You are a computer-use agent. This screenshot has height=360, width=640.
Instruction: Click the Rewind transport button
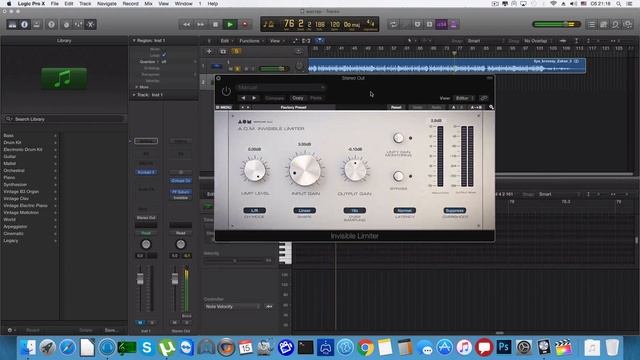point(186,24)
